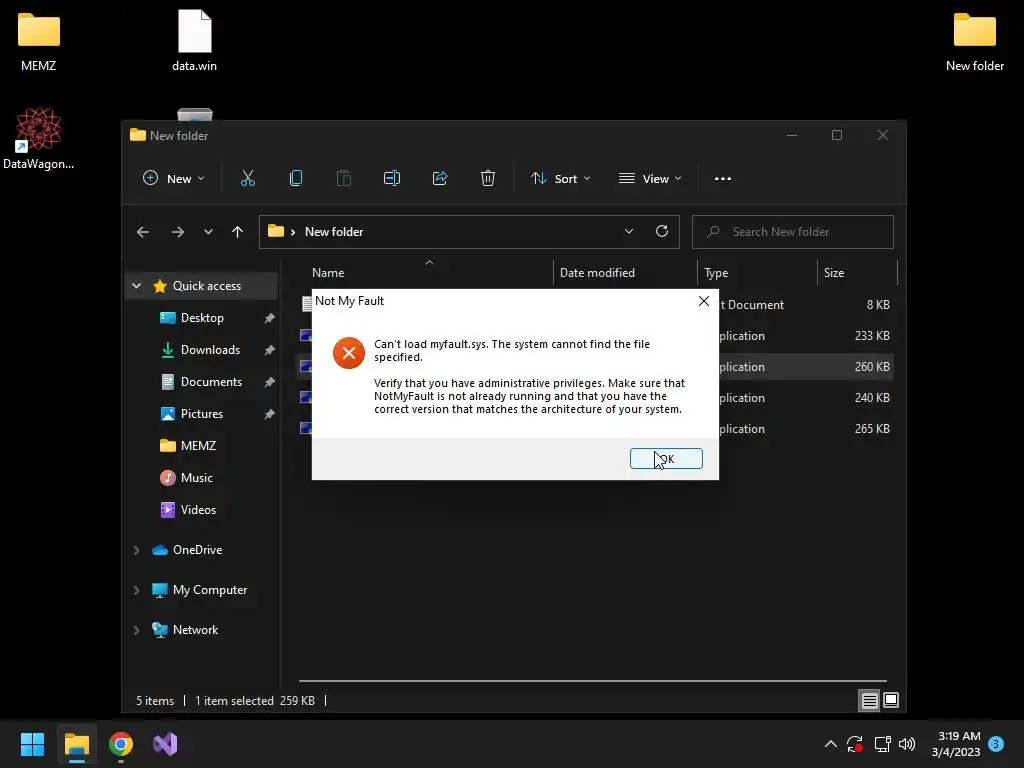Go forward using the forward arrow
The image size is (1024, 768).
tap(178, 232)
